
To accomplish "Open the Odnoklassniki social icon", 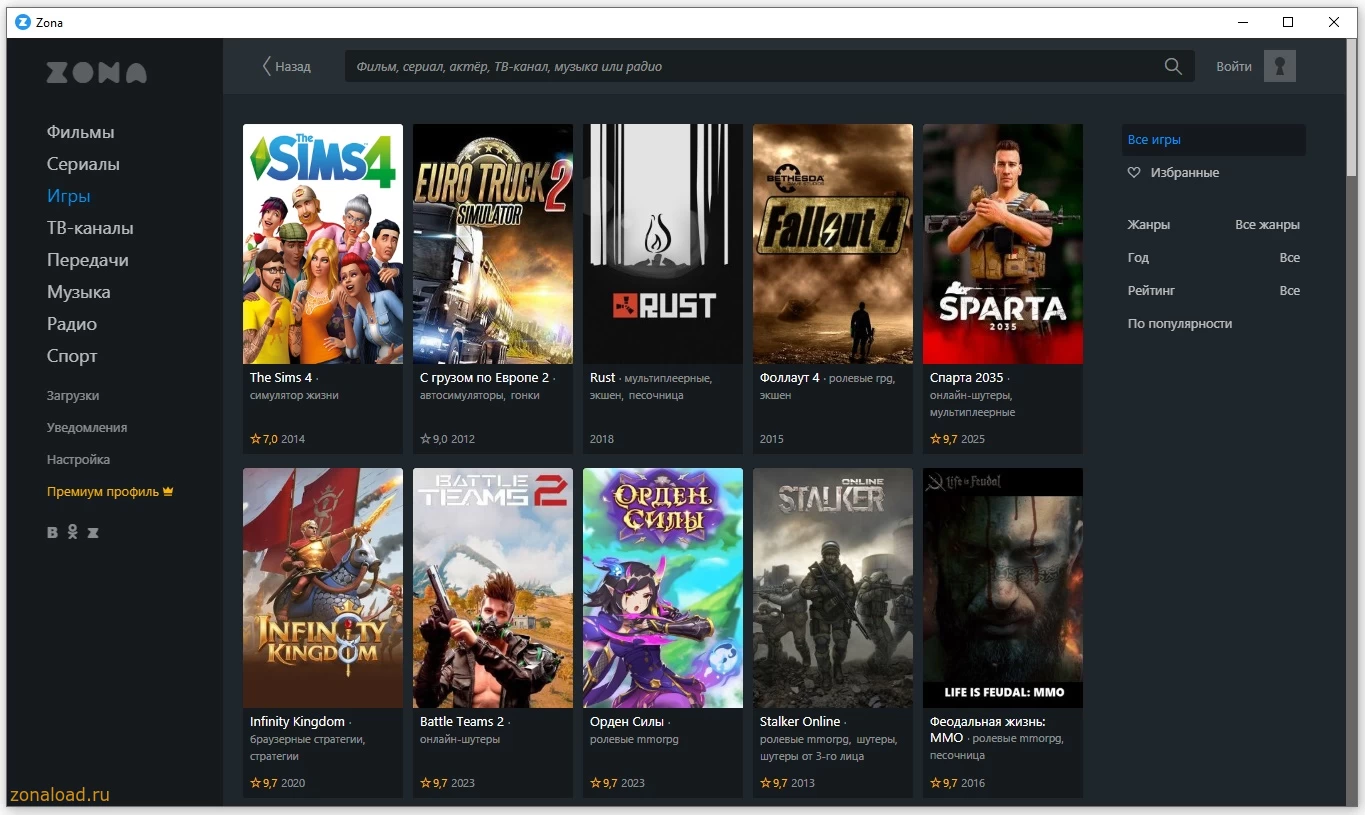I will [x=72, y=532].
